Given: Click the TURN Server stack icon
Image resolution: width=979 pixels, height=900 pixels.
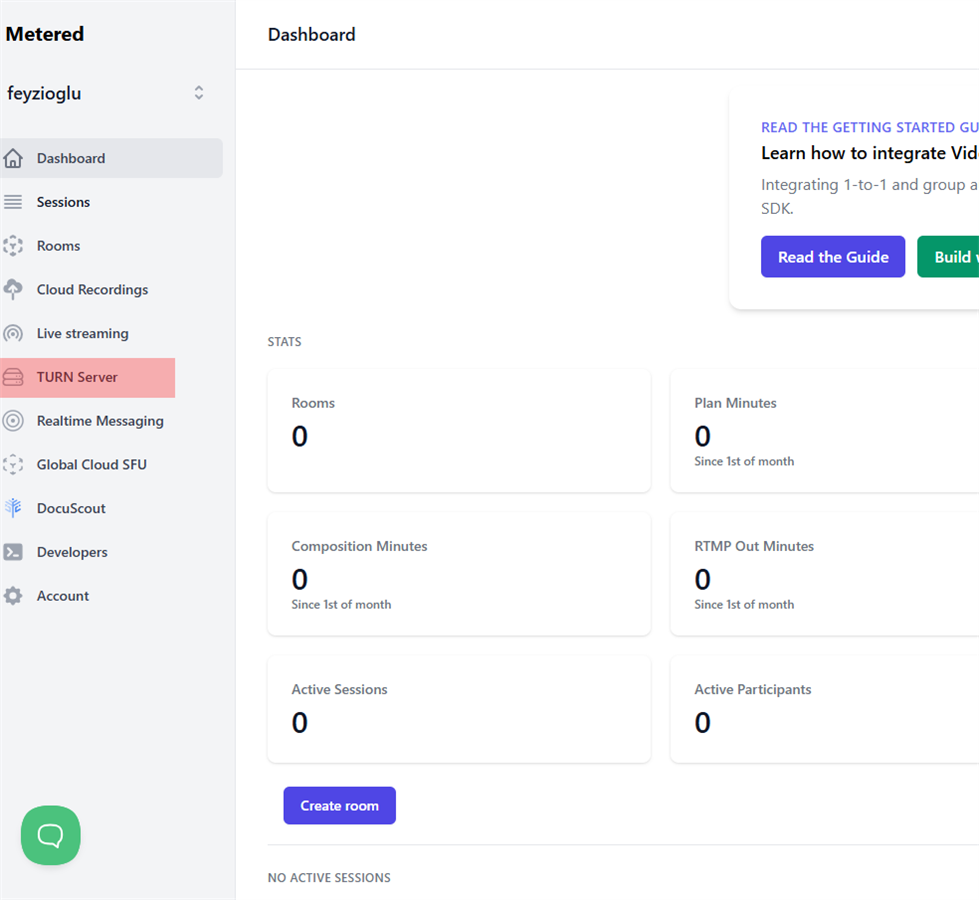Looking at the screenshot, I should point(13,377).
